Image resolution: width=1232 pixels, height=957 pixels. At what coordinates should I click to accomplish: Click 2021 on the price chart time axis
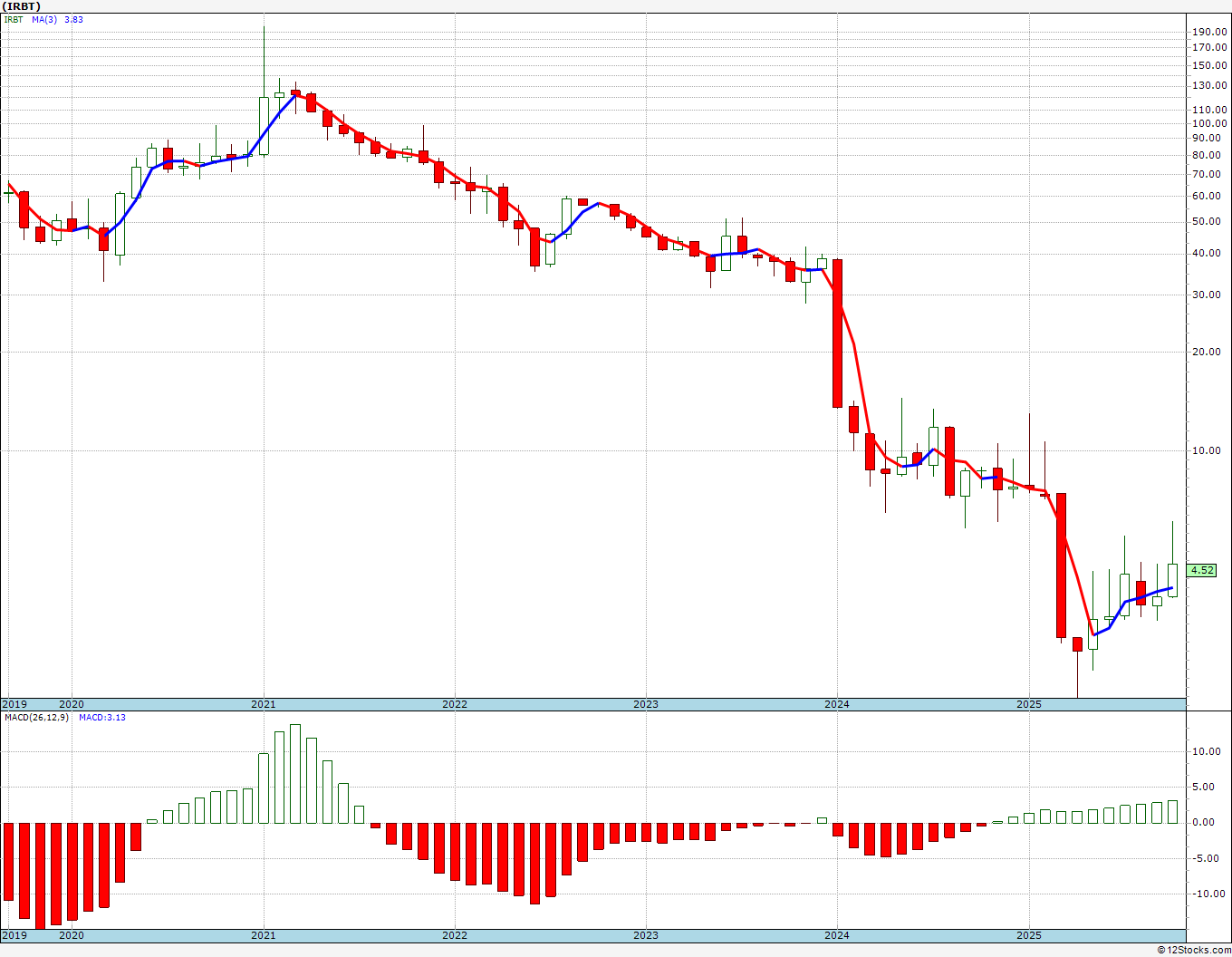tap(263, 704)
